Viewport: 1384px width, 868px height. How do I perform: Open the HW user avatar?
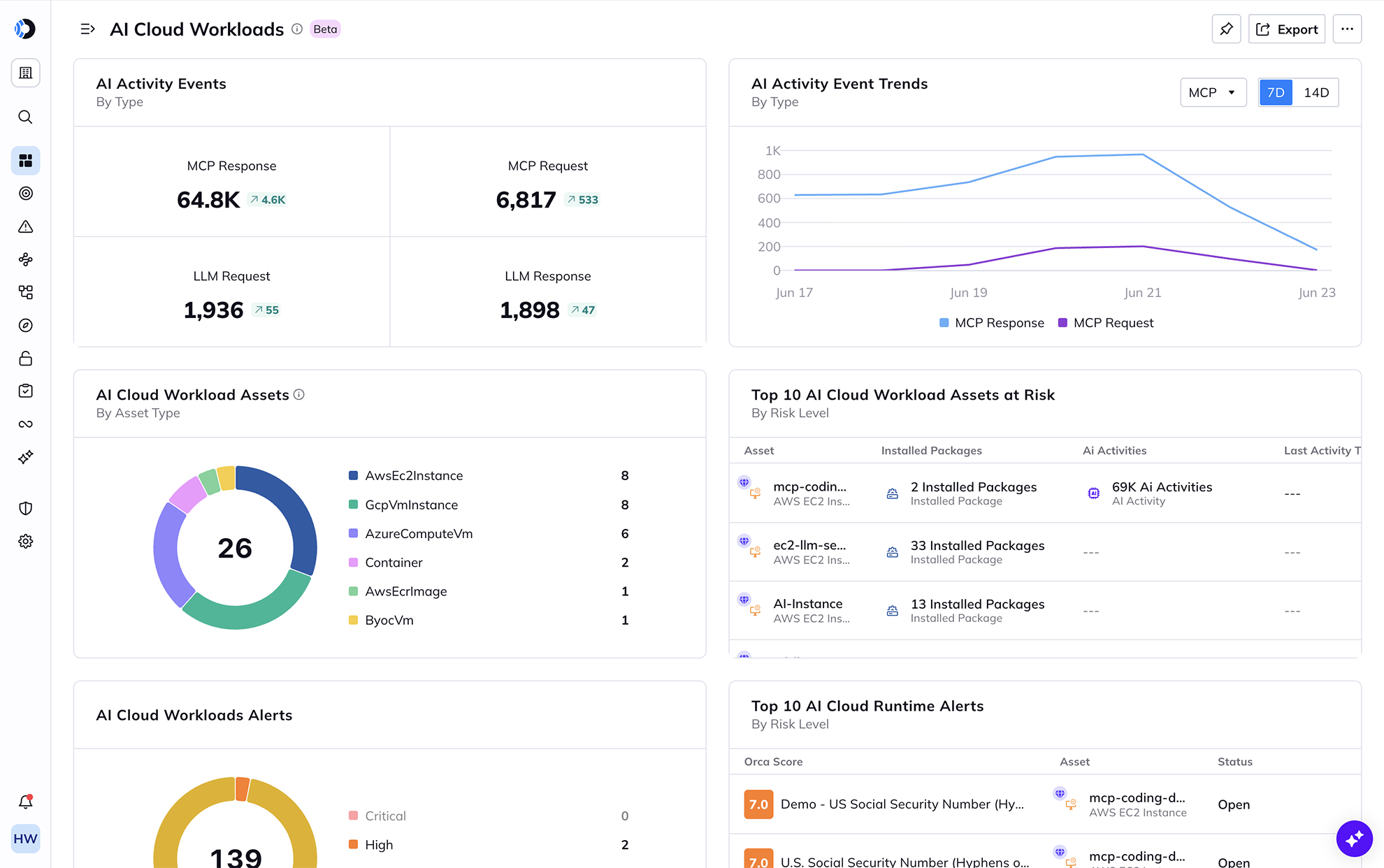pyautogui.click(x=25, y=839)
